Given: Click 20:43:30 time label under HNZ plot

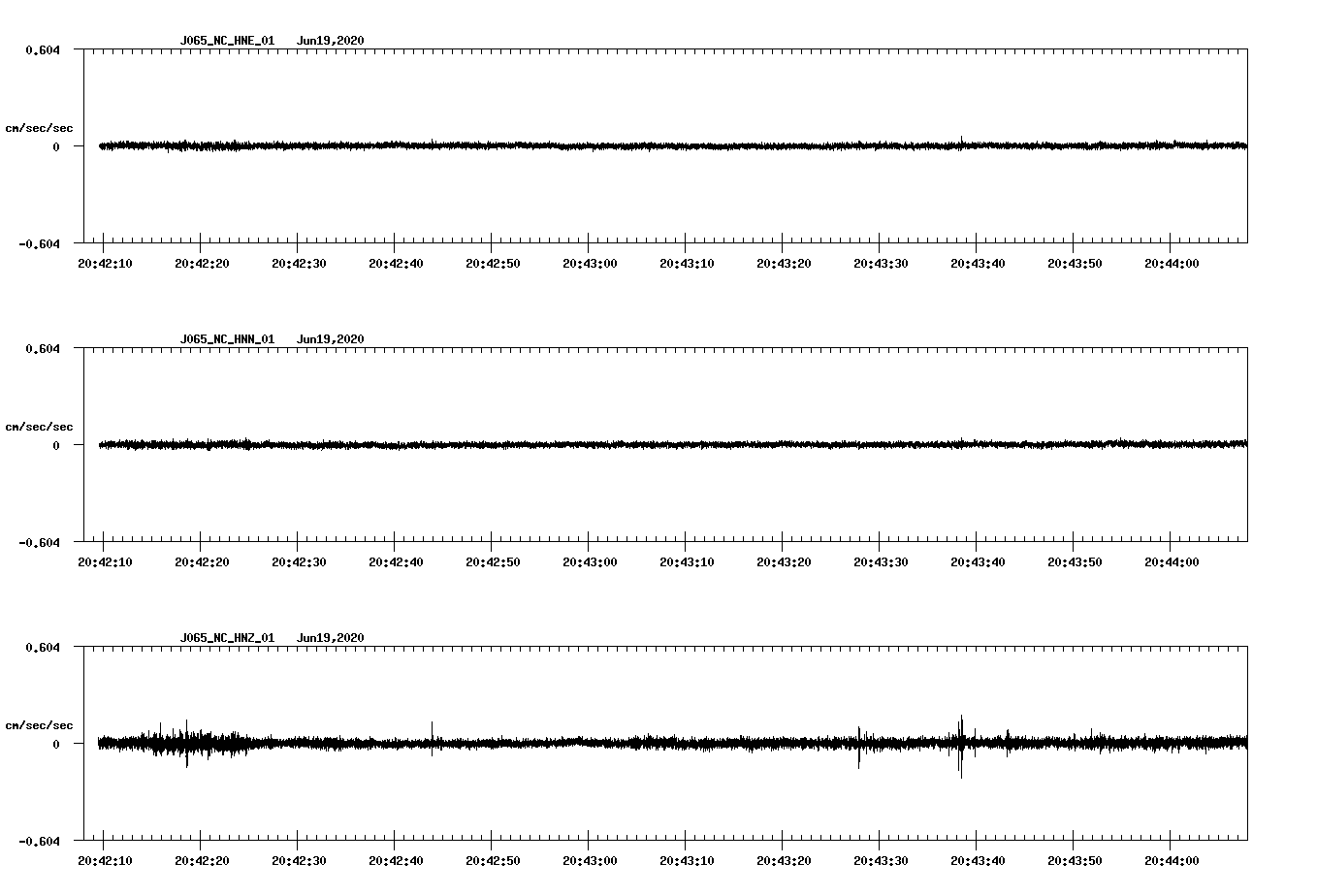Looking at the screenshot, I should tap(881, 861).
